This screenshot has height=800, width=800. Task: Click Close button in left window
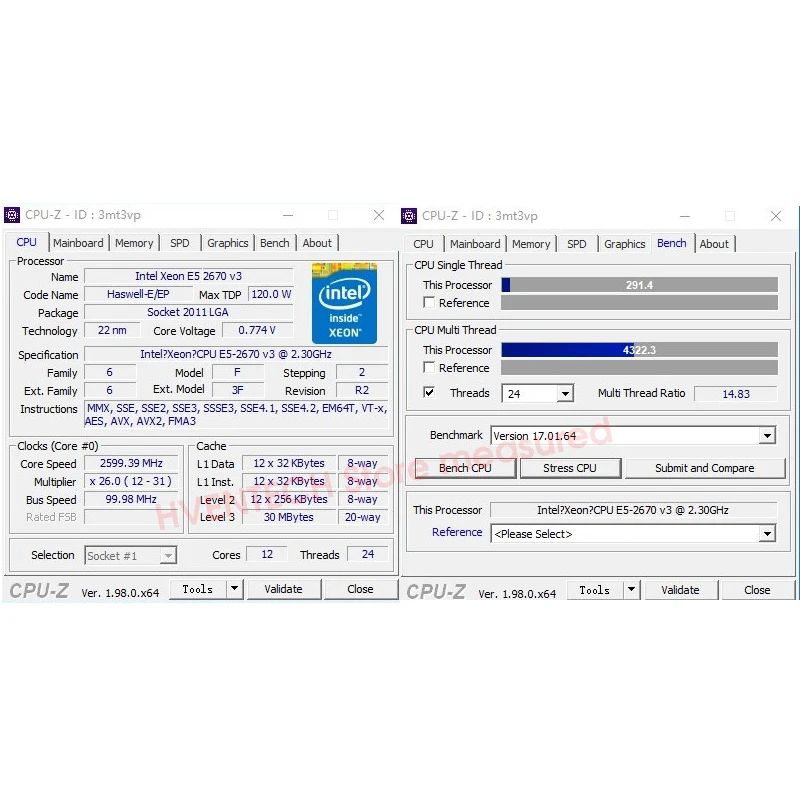click(x=360, y=589)
